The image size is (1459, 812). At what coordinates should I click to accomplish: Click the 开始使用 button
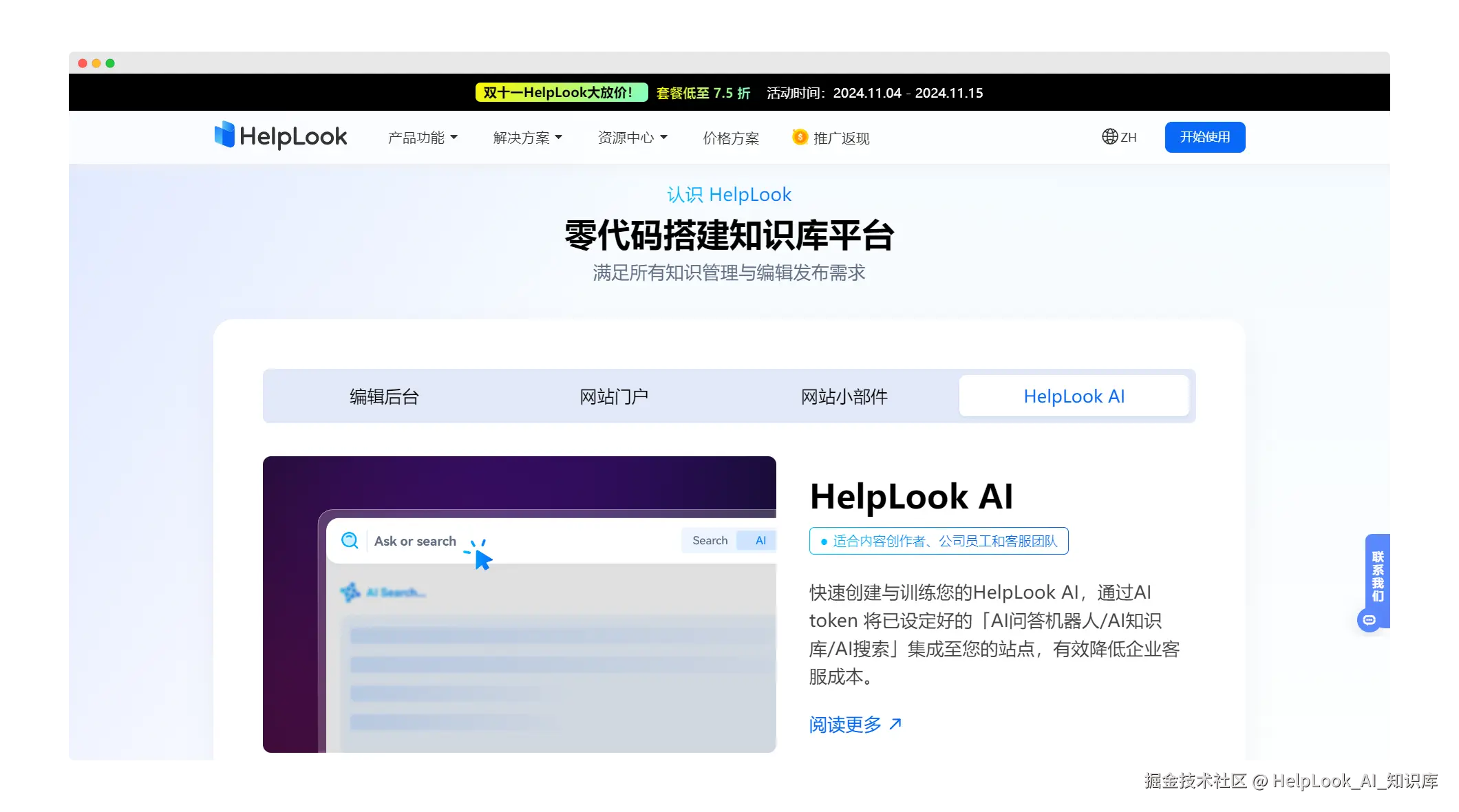click(1204, 137)
